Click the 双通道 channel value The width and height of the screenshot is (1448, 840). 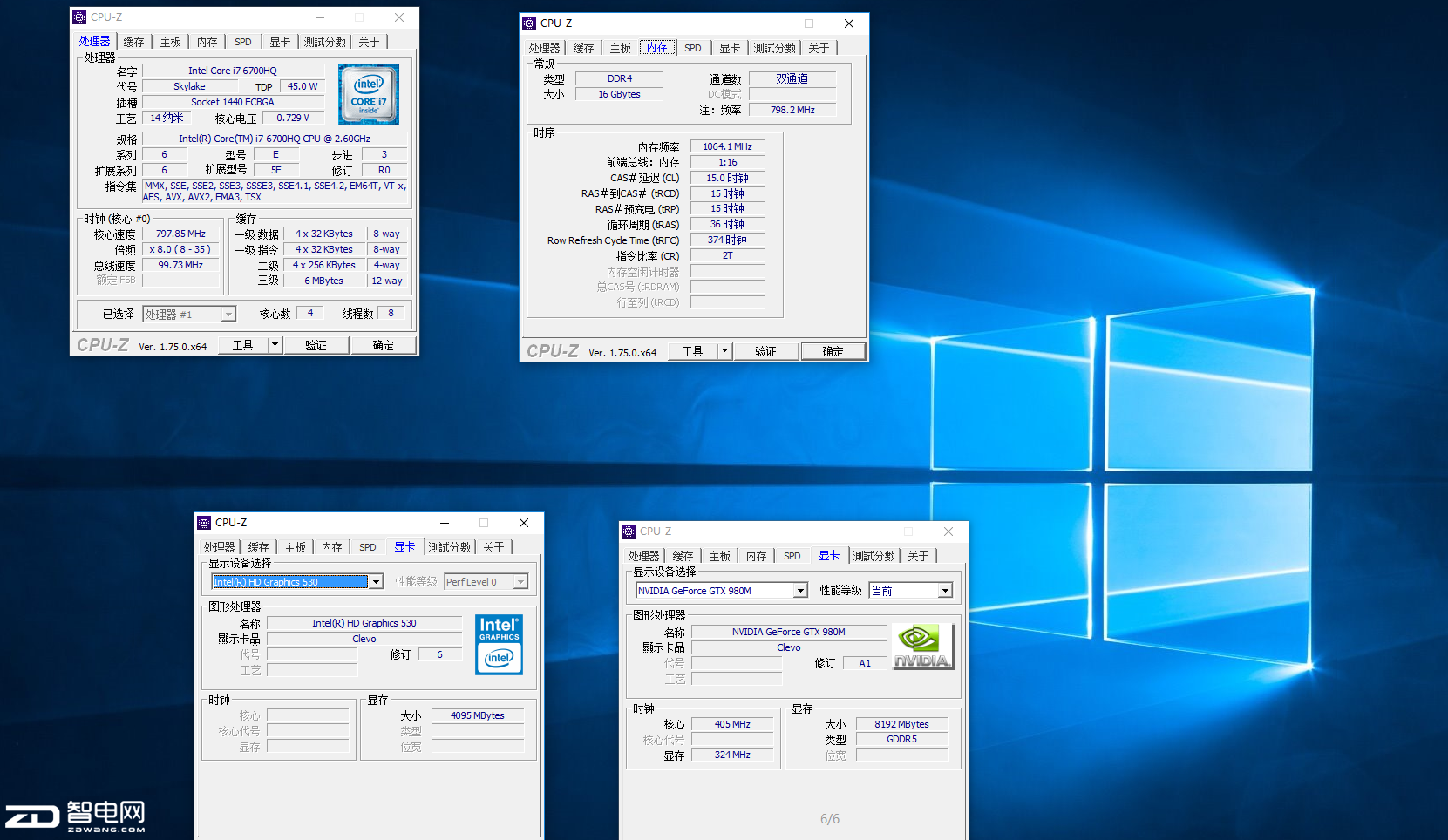(792, 78)
